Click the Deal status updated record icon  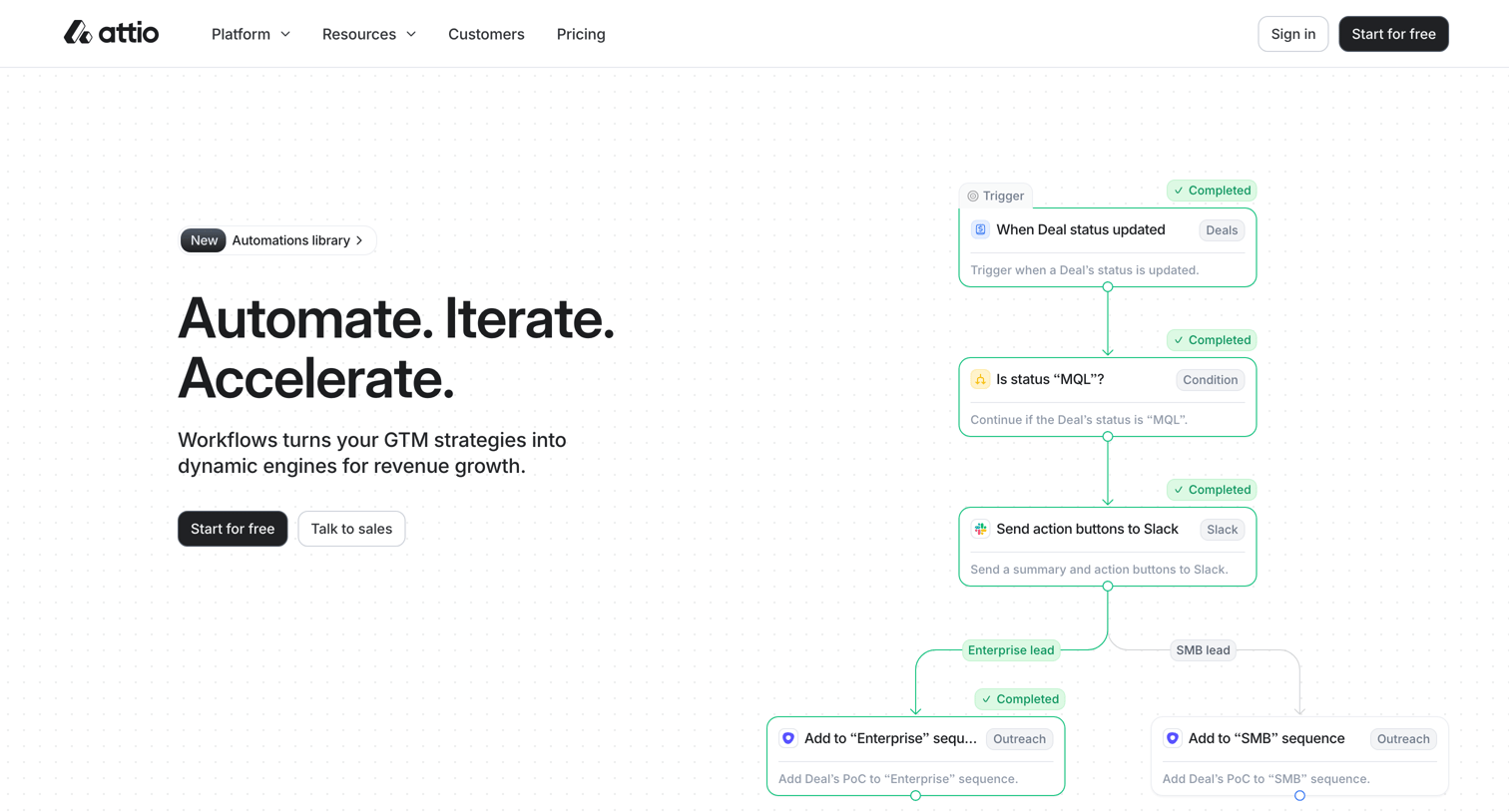(980, 229)
